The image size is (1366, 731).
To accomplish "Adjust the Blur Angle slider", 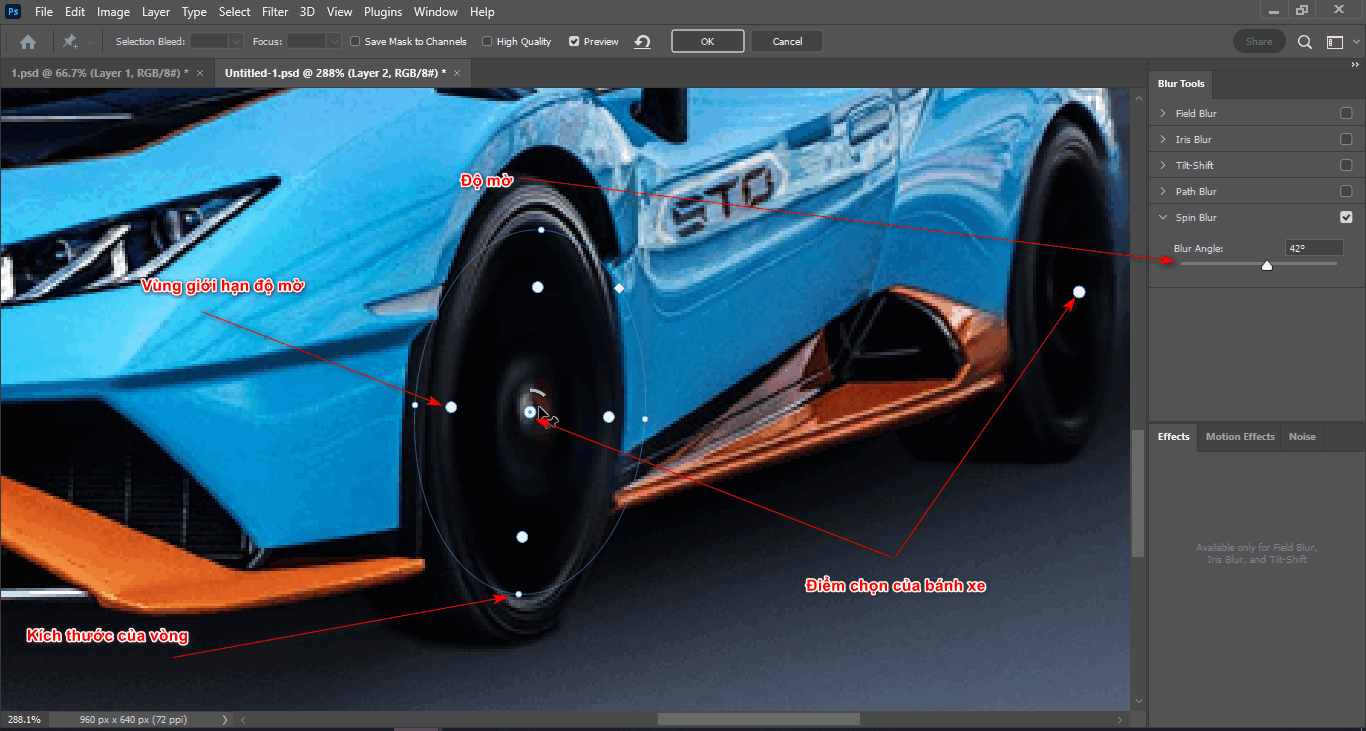I will click(1266, 264).
